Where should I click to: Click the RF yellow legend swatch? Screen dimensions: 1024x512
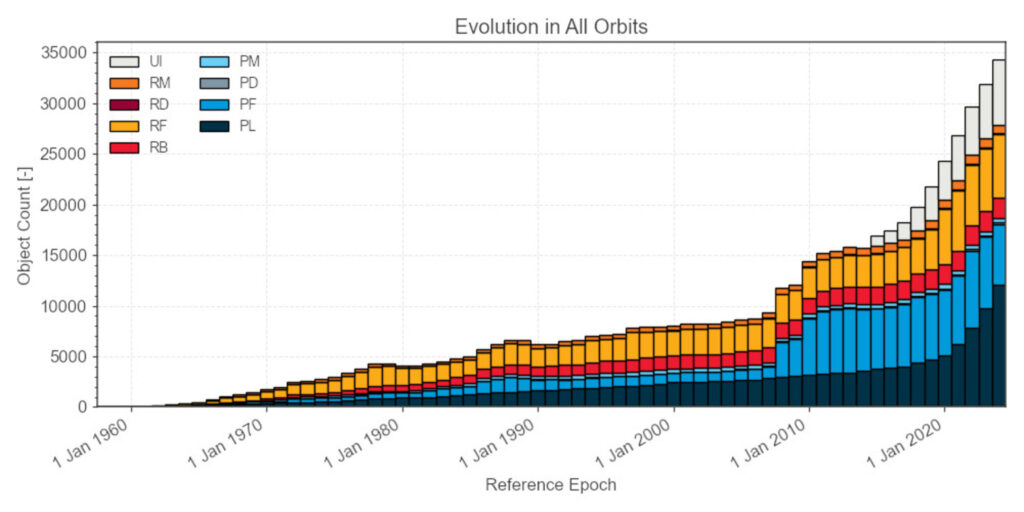click(124, 126)
